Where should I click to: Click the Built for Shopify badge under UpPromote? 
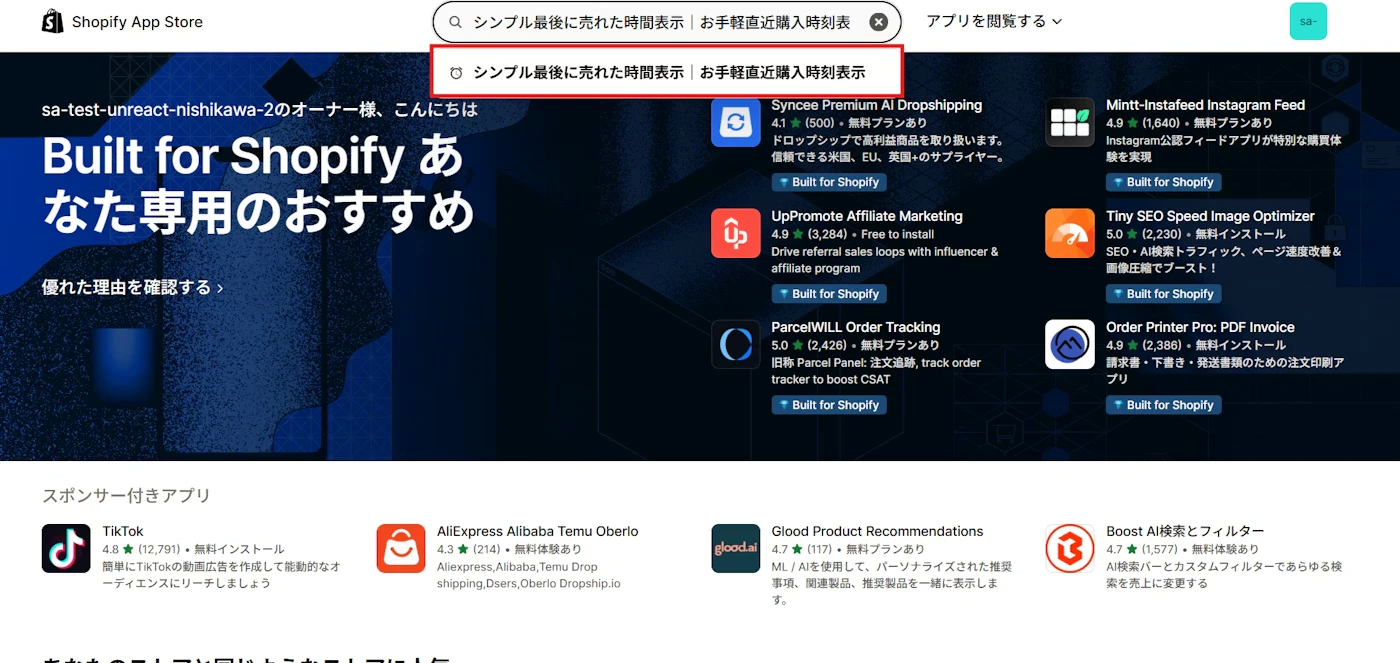[828, 293]
